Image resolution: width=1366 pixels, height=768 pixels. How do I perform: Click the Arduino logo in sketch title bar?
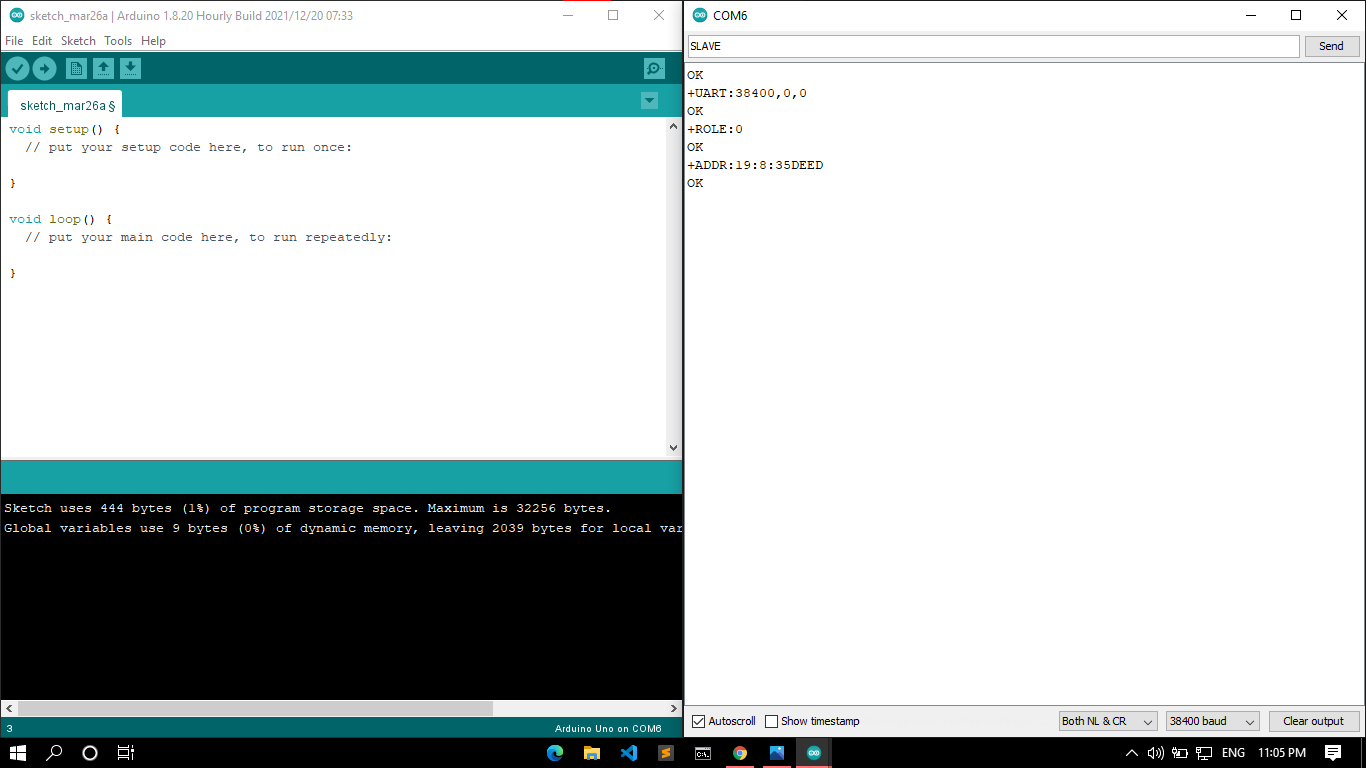point(17,15)
